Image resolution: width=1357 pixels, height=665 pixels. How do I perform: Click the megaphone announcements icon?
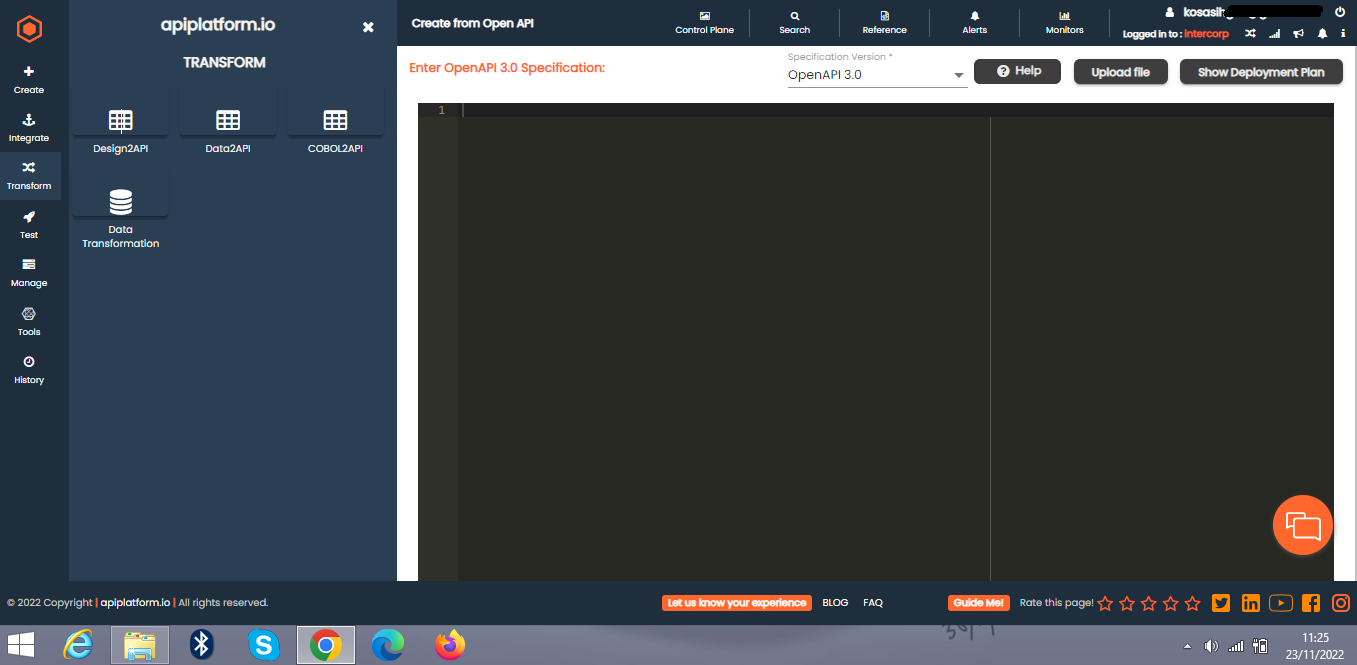1298,34
